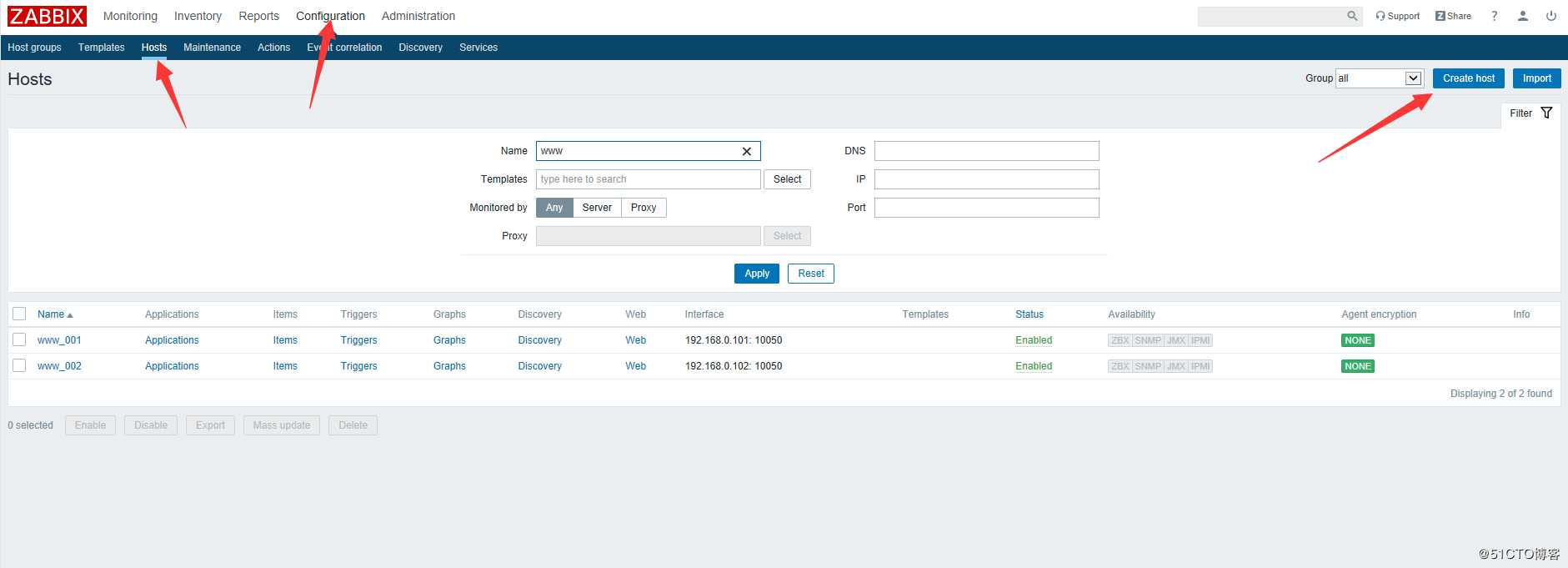
Task: Click the Port input field
Action: (987, 208)
